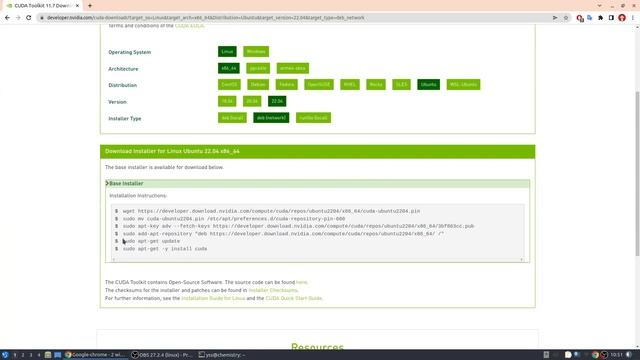Screen dimensions: 640x360
Task: Pick deb (local) installer type
Action: point(232,118)
